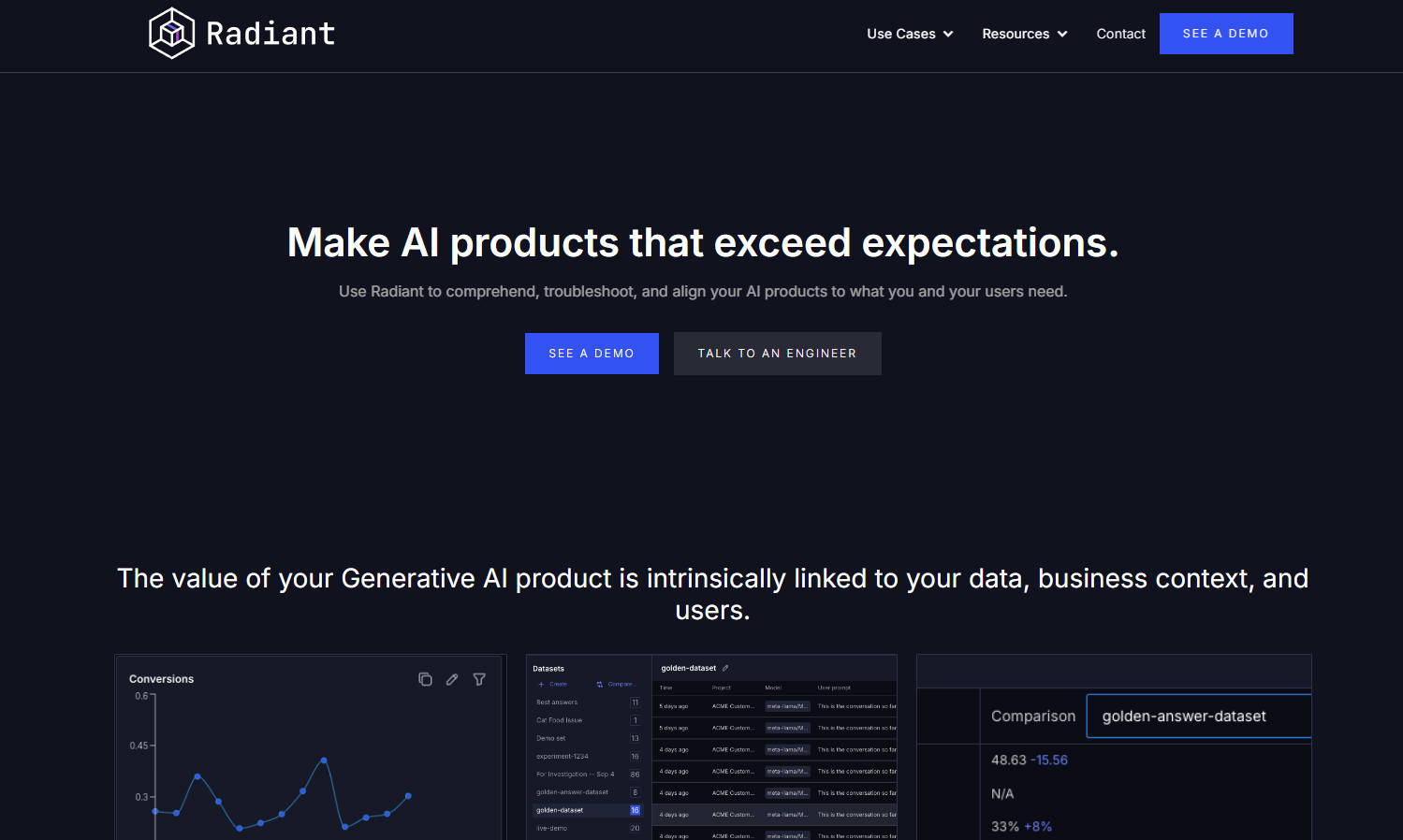Screen dimensions: 1403x840
Task: Click the Radiant brand name in header
Action: [270, 34]
